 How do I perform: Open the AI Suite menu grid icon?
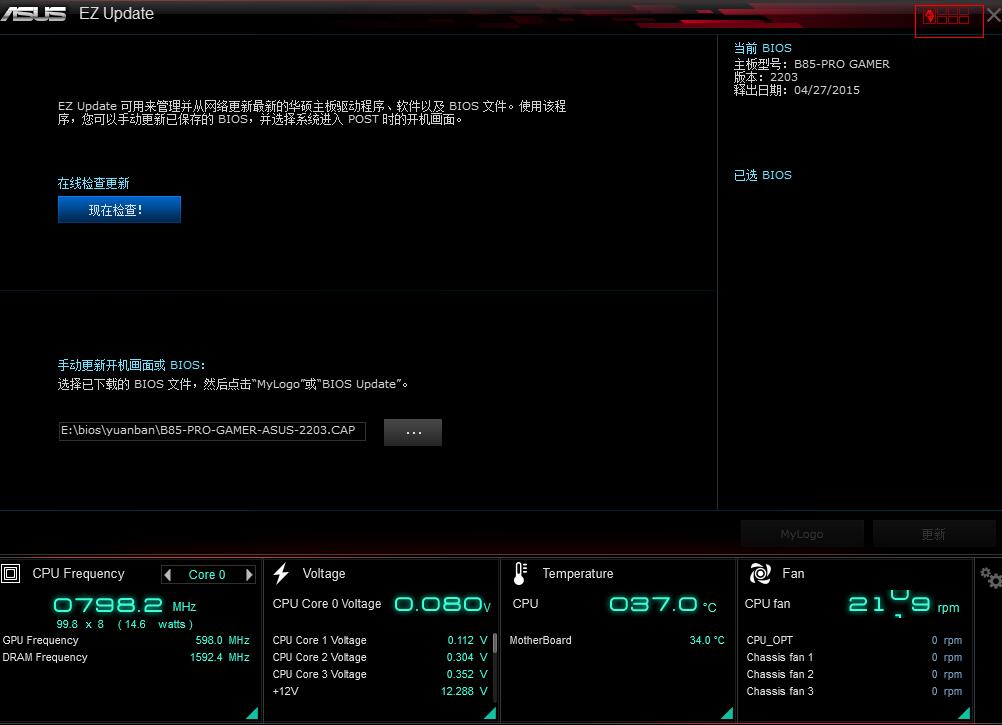[x=948, y=18]
